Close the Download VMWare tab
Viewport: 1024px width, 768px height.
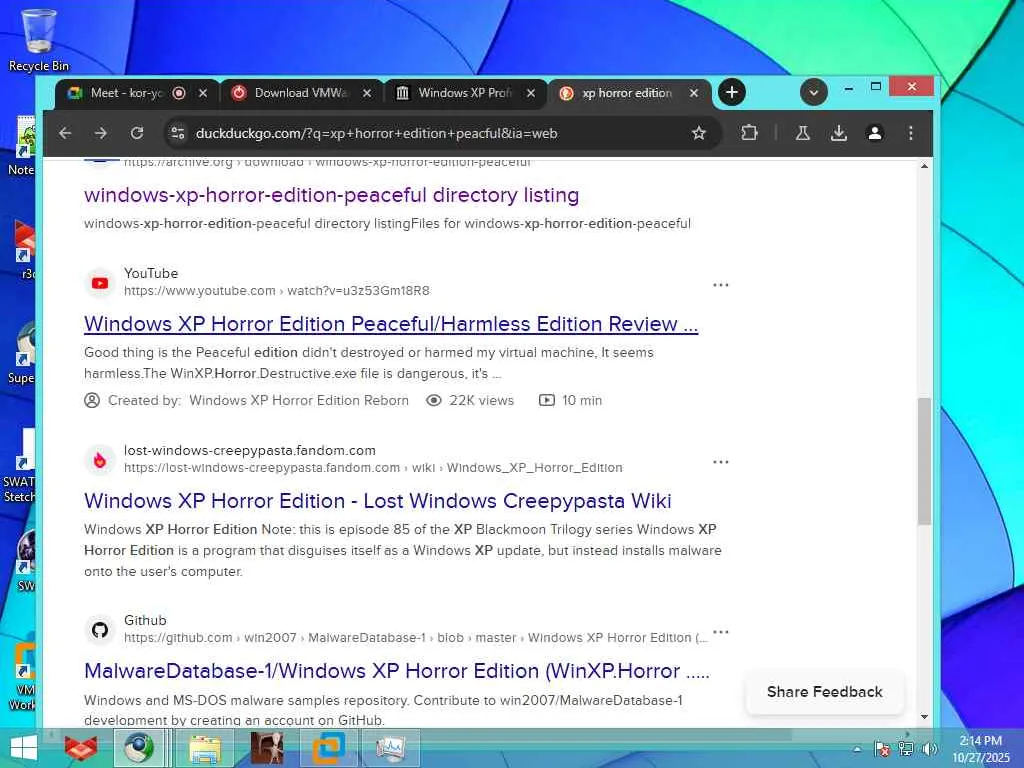pos(367,93)
